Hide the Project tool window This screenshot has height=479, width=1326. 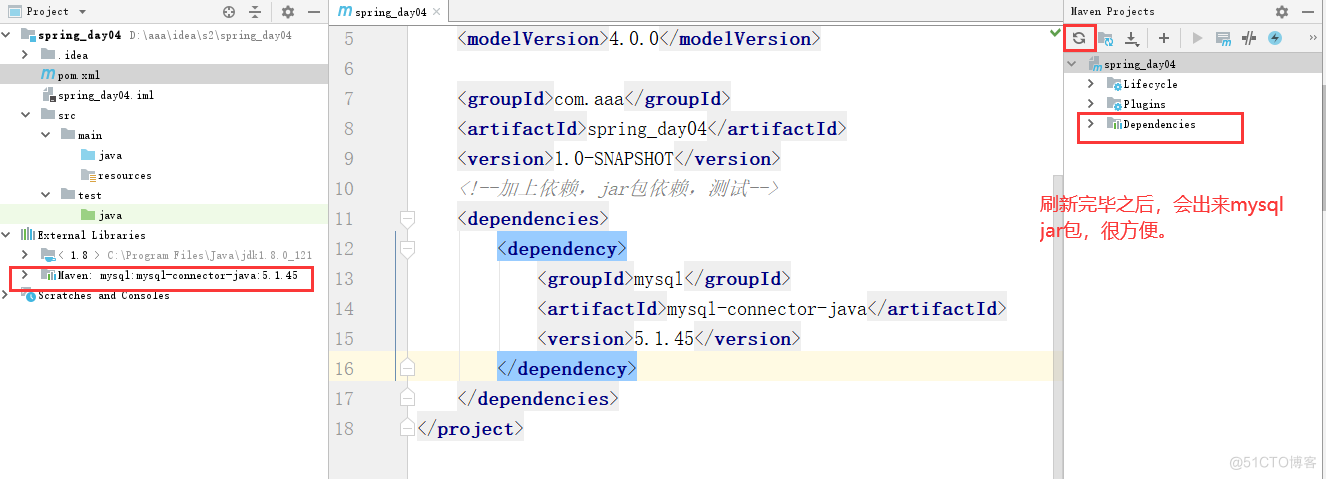click(x=315, y=12)
